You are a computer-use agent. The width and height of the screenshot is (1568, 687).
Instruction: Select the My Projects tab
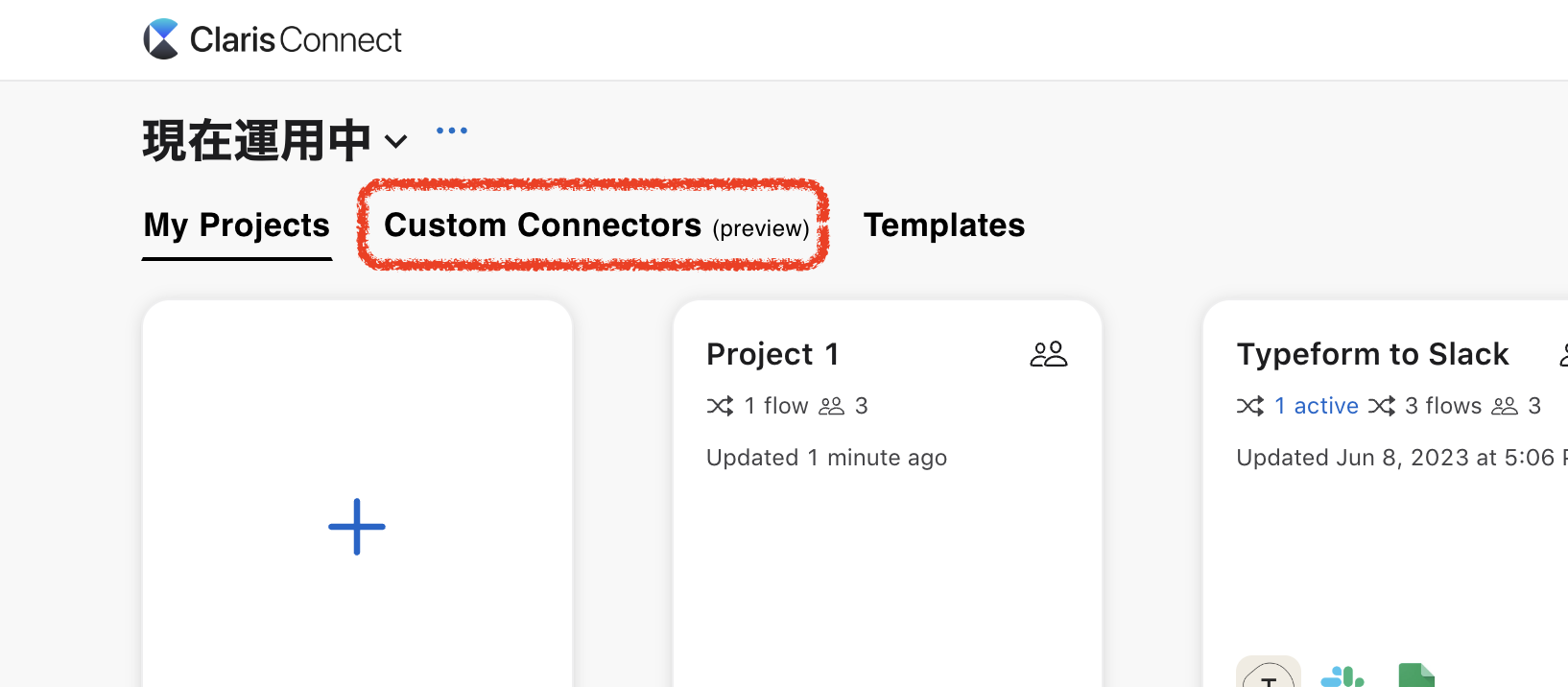click(x=237, y=225)
